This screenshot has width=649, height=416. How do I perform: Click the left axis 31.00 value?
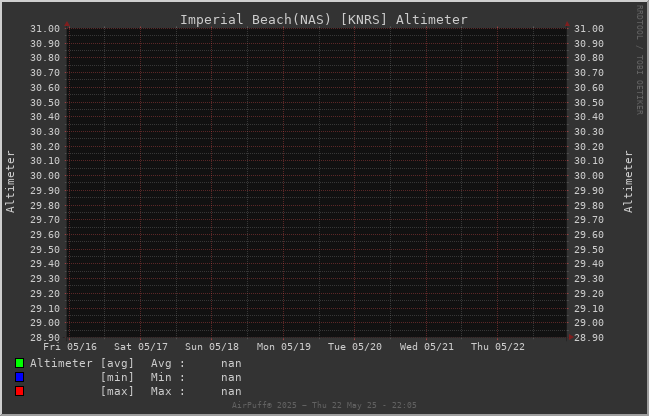[x=45, y=29]
